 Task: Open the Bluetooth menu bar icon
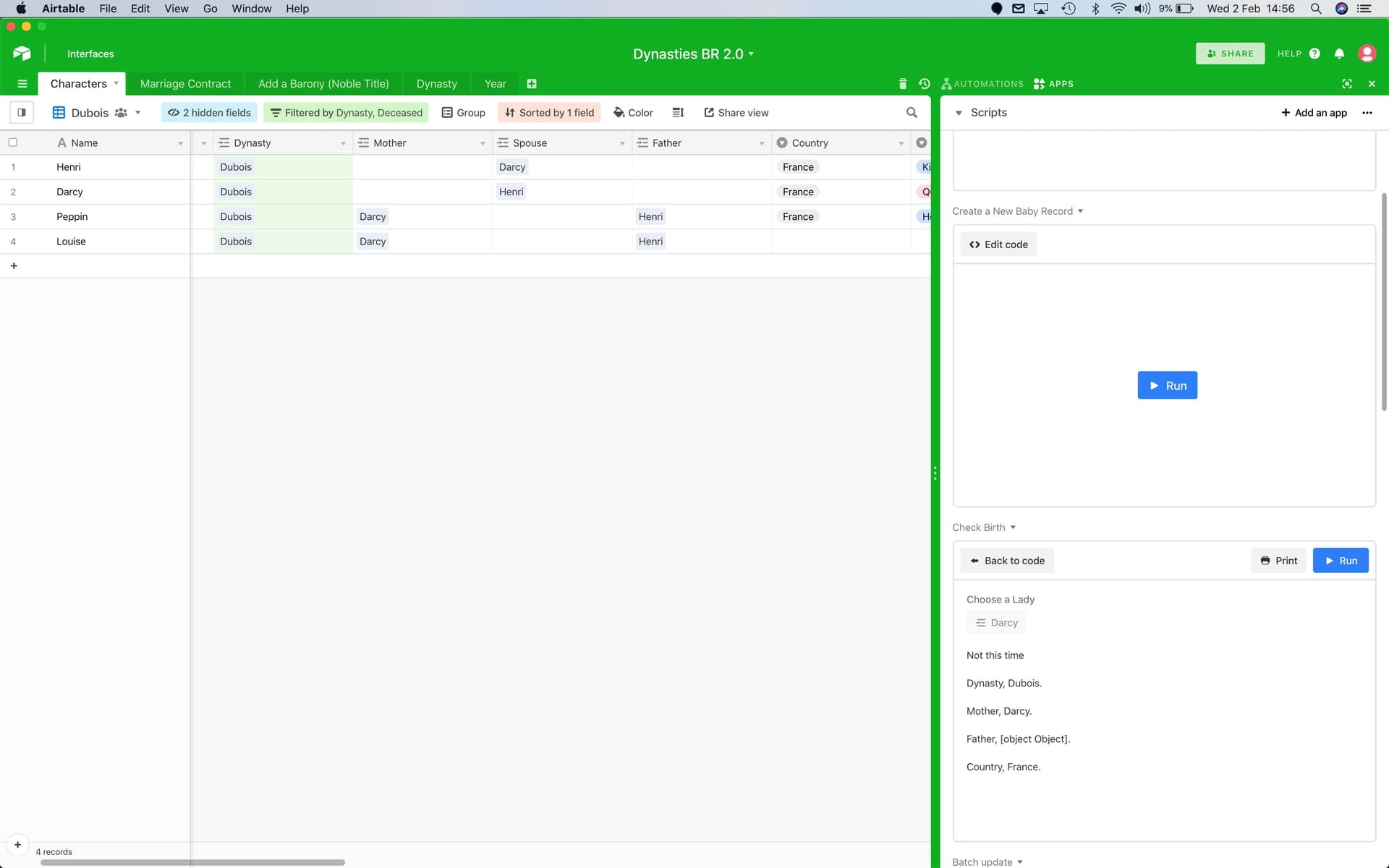[1095, 9]
